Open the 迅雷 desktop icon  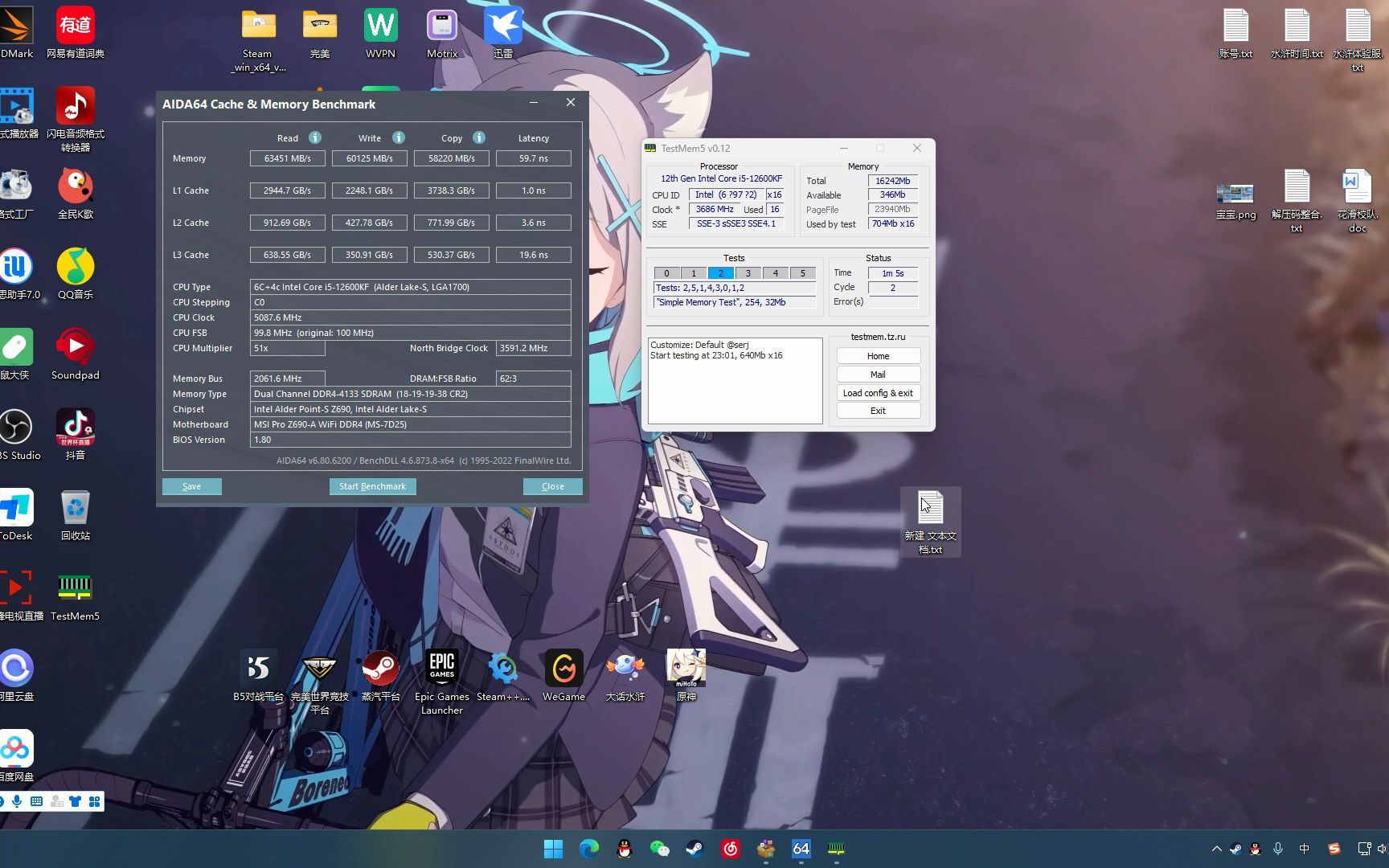pyautogui.click(x=503, y=32)
